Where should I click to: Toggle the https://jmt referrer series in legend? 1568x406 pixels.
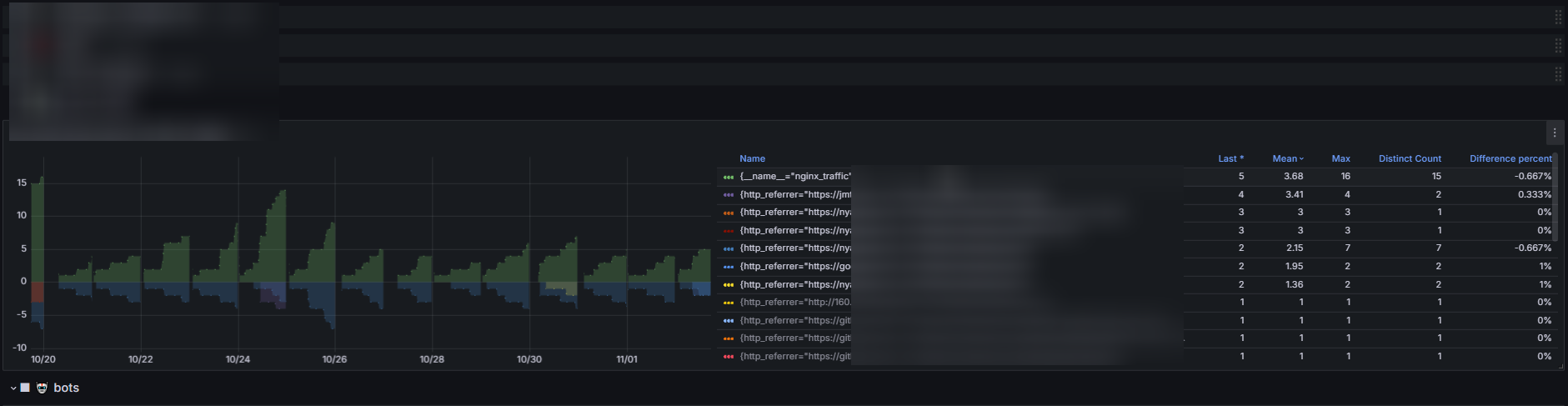794,195
